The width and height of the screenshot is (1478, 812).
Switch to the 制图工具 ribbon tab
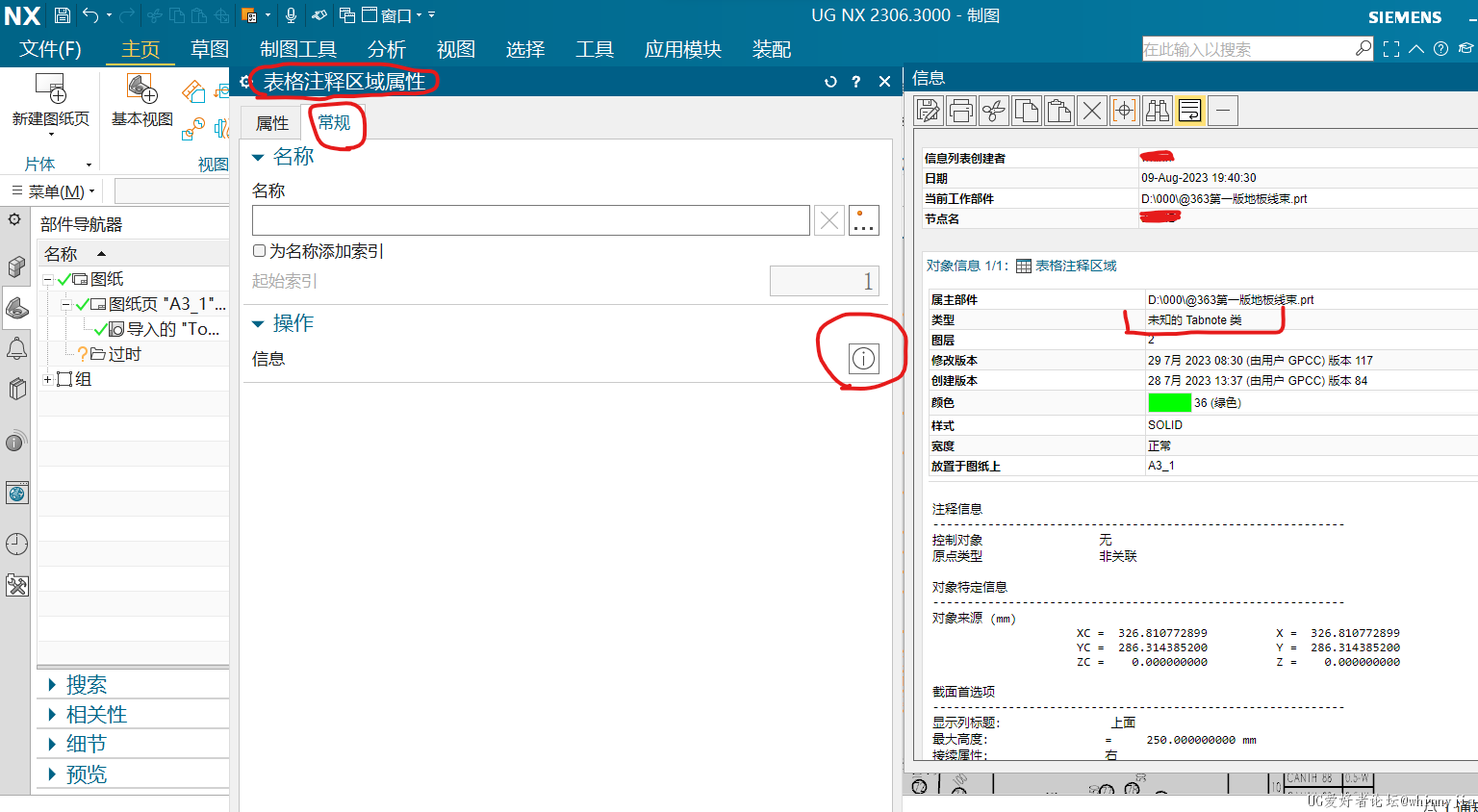pos(298,49)
